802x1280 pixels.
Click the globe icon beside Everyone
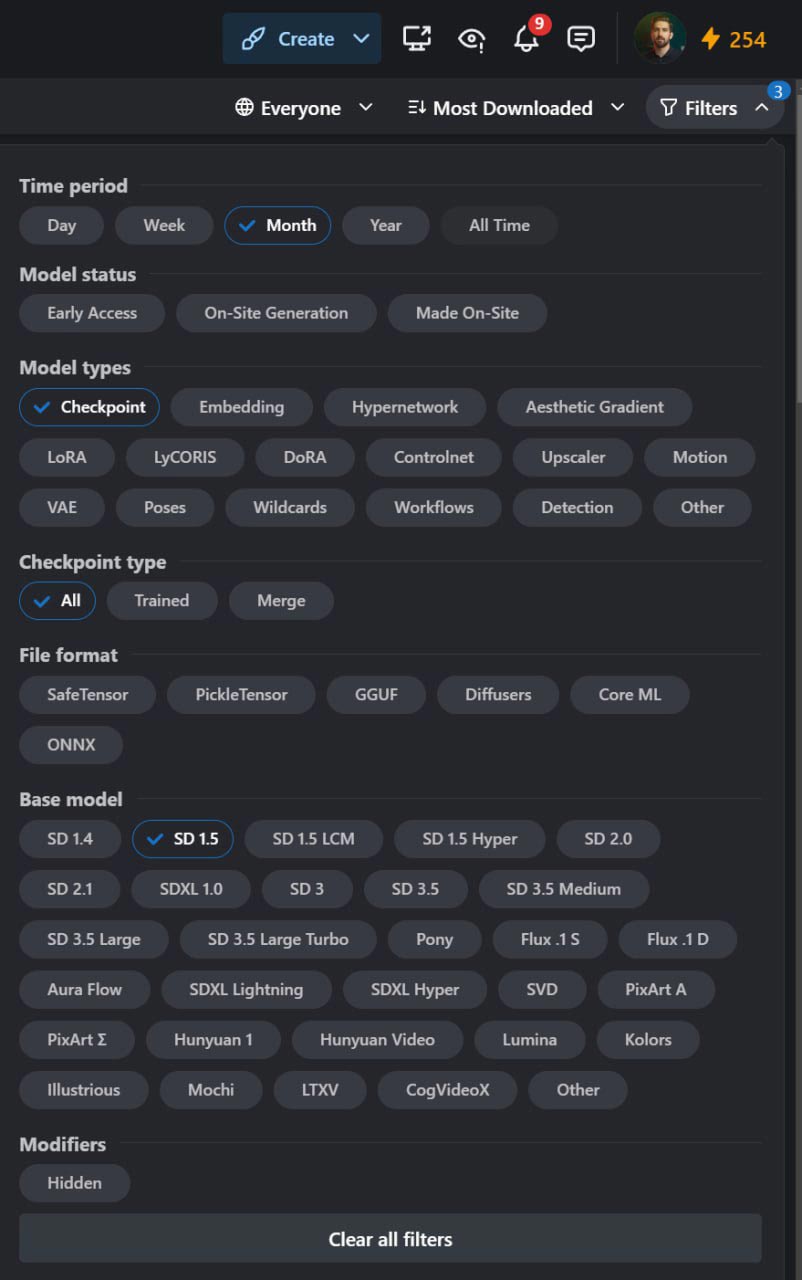point(244,107)
